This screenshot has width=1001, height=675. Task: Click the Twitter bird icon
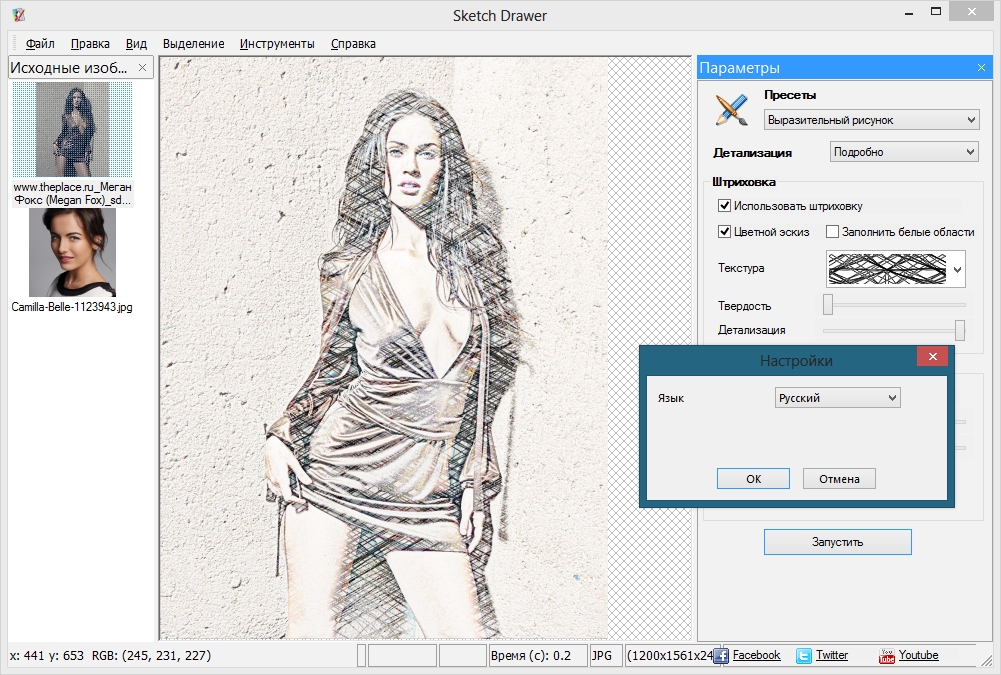[x=804, y=656]
